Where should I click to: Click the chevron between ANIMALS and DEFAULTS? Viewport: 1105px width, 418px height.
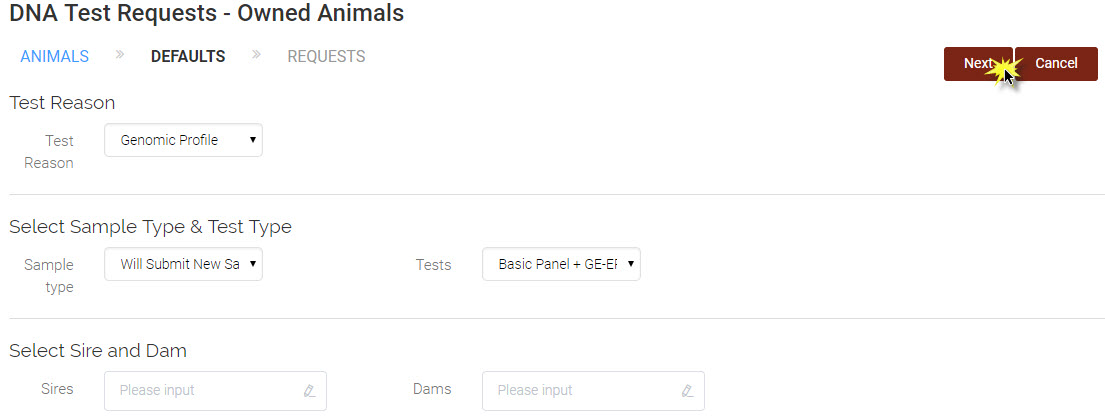pyautogui.click(x=120, y=54)
